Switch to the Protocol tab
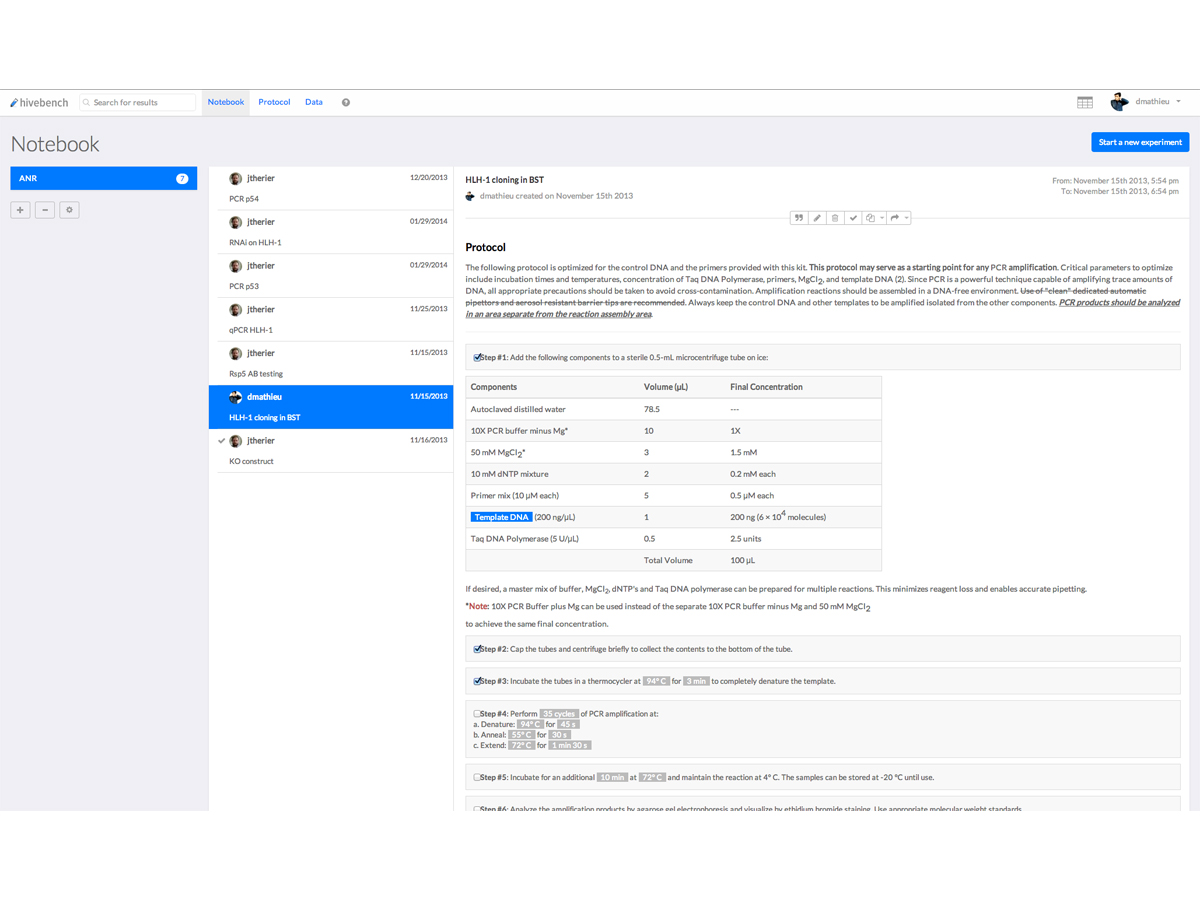The width and height of the screenshot is (1200, 900). [x=274, y=102]
